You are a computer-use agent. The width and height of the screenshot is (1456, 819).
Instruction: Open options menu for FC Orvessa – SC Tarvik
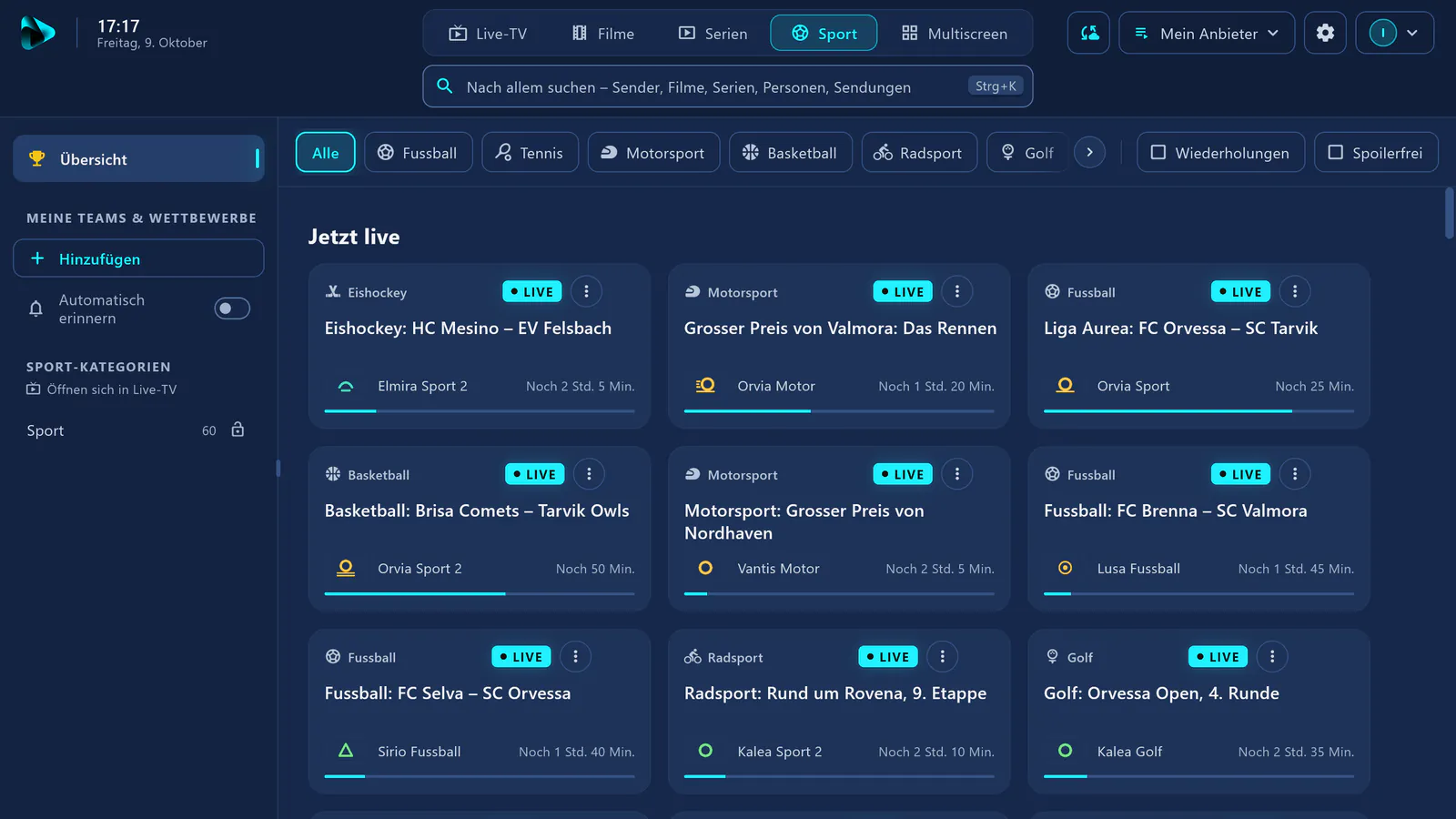click(x=1295, y=291)
